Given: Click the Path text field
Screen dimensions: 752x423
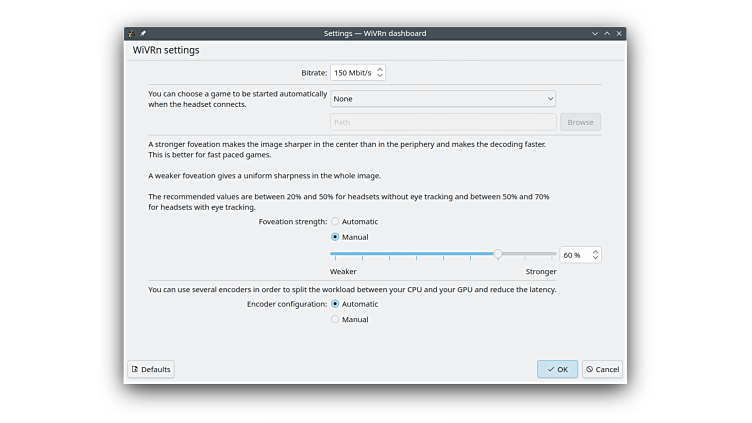Looking at the screenshot, I should coord(442,122).
